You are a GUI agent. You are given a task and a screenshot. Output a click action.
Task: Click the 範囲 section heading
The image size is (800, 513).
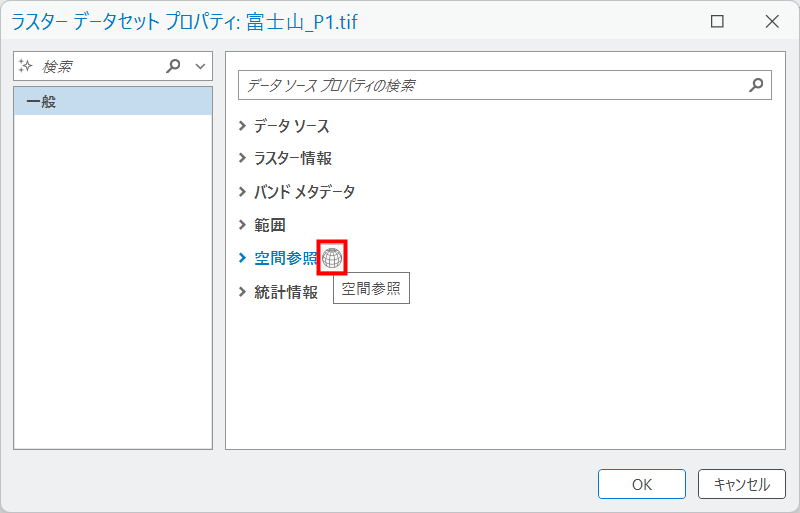pos(269,225)
